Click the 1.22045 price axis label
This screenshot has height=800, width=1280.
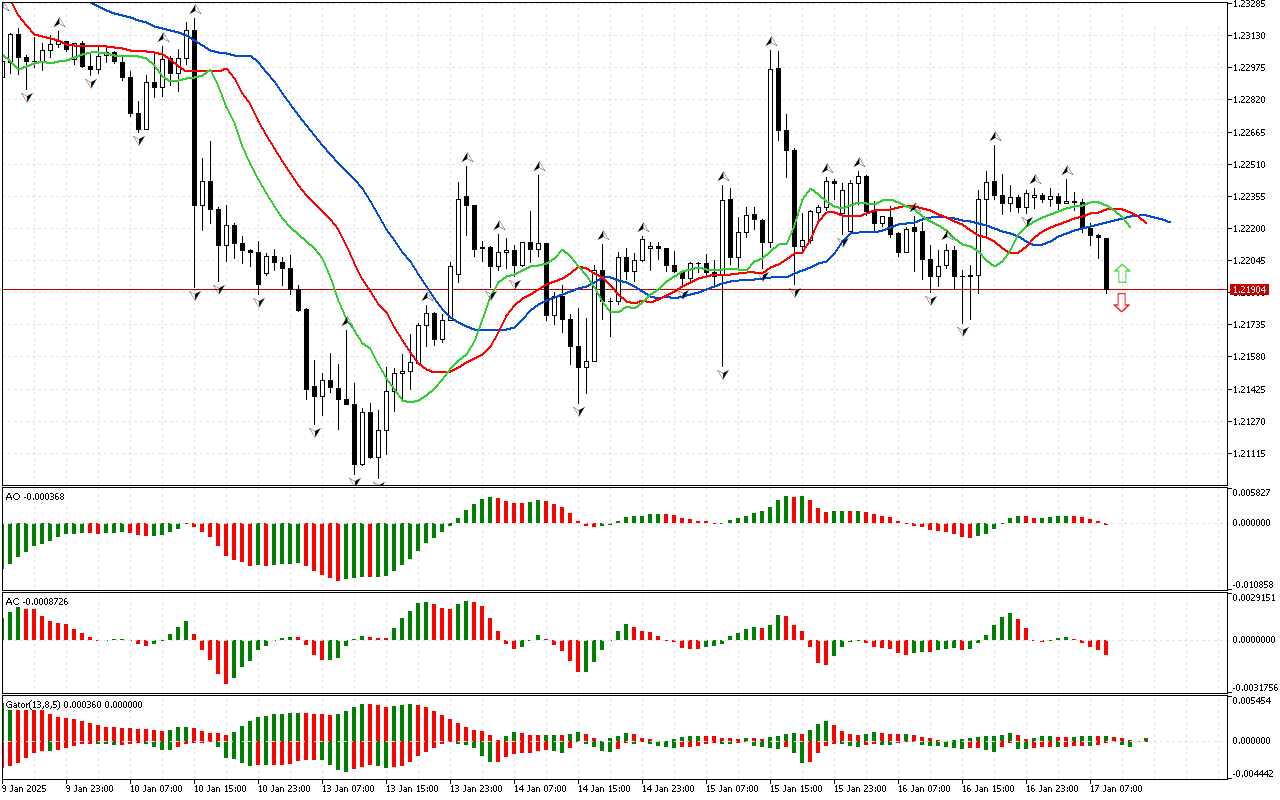coord(1248,261)
